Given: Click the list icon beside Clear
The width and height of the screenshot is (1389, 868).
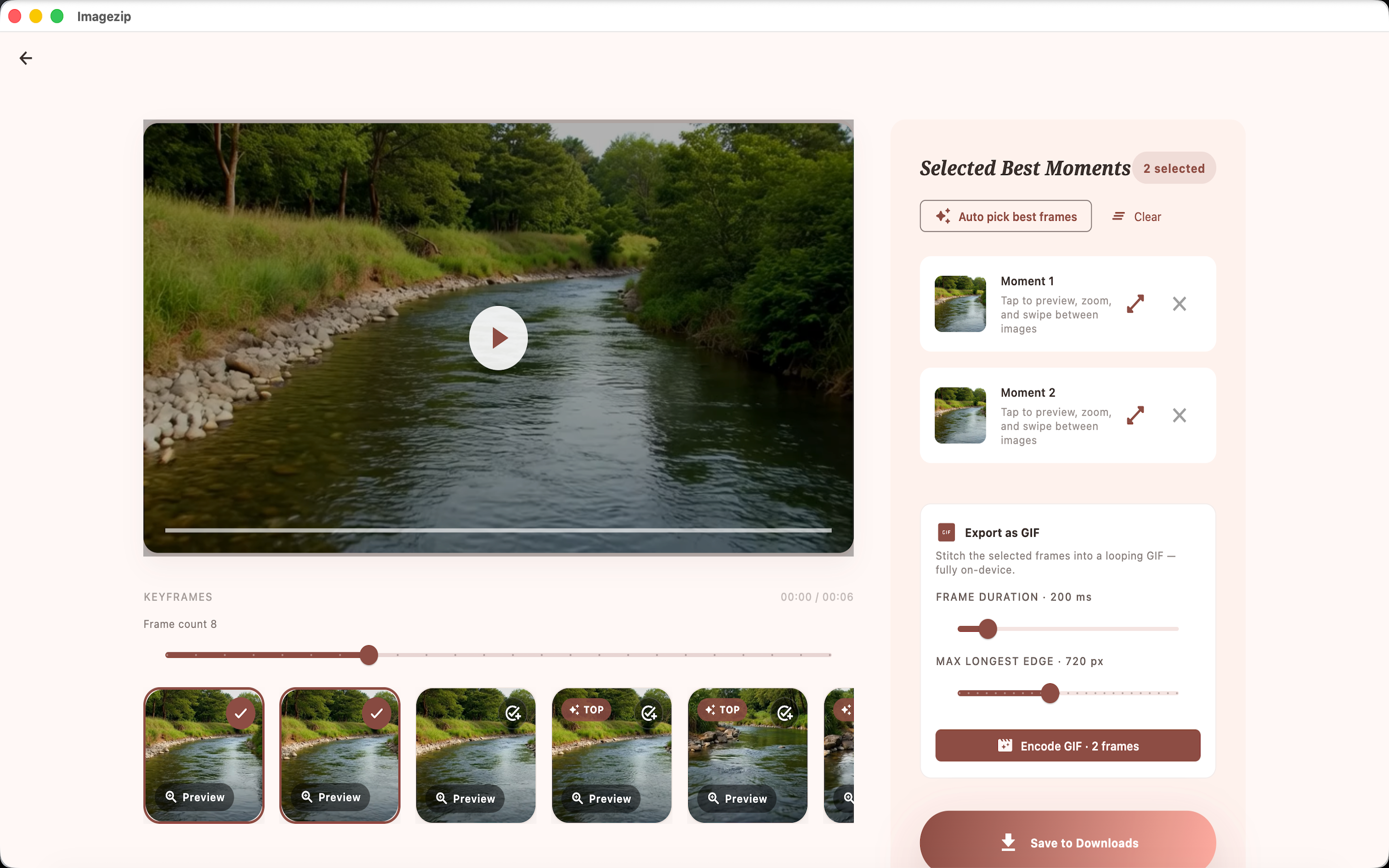Looking at the screenshot, I should (1118, 217).
